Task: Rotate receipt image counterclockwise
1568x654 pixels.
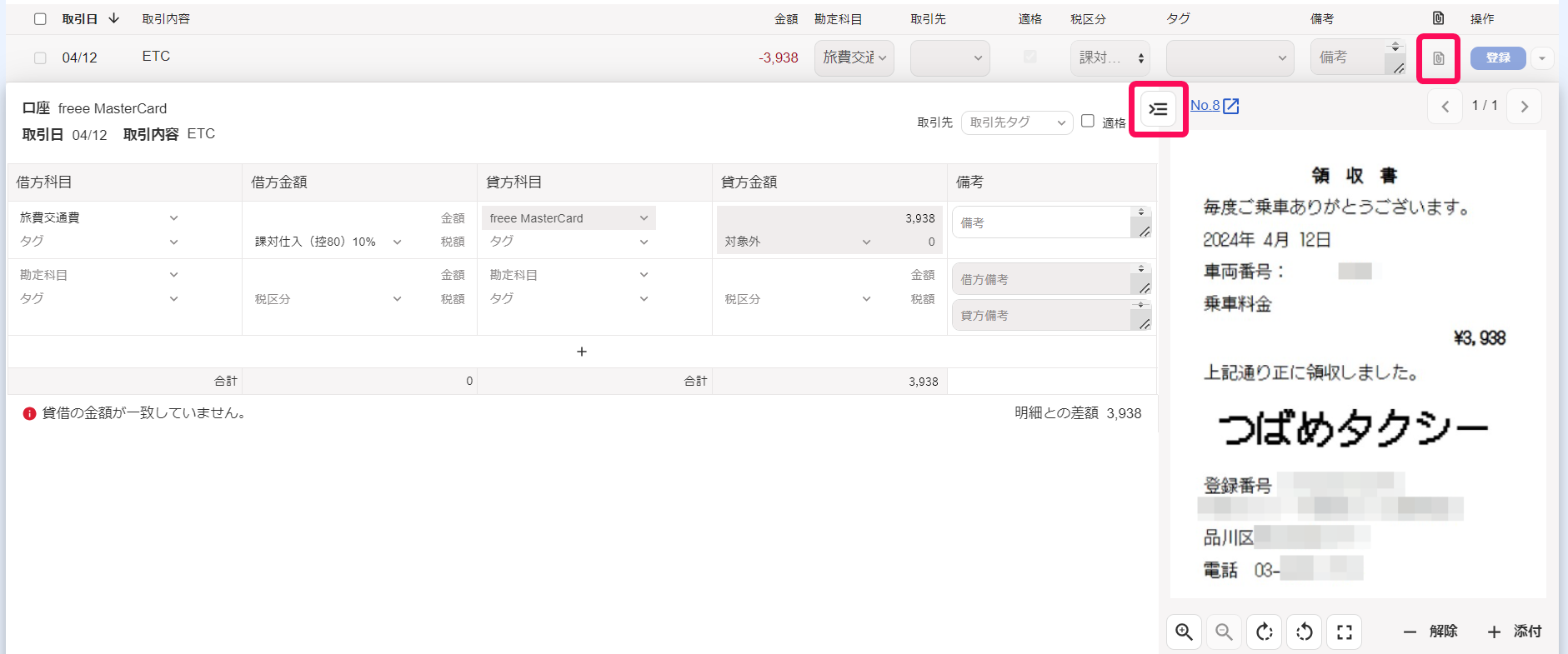Action: pyautogui.click(x=1304, y=632)
